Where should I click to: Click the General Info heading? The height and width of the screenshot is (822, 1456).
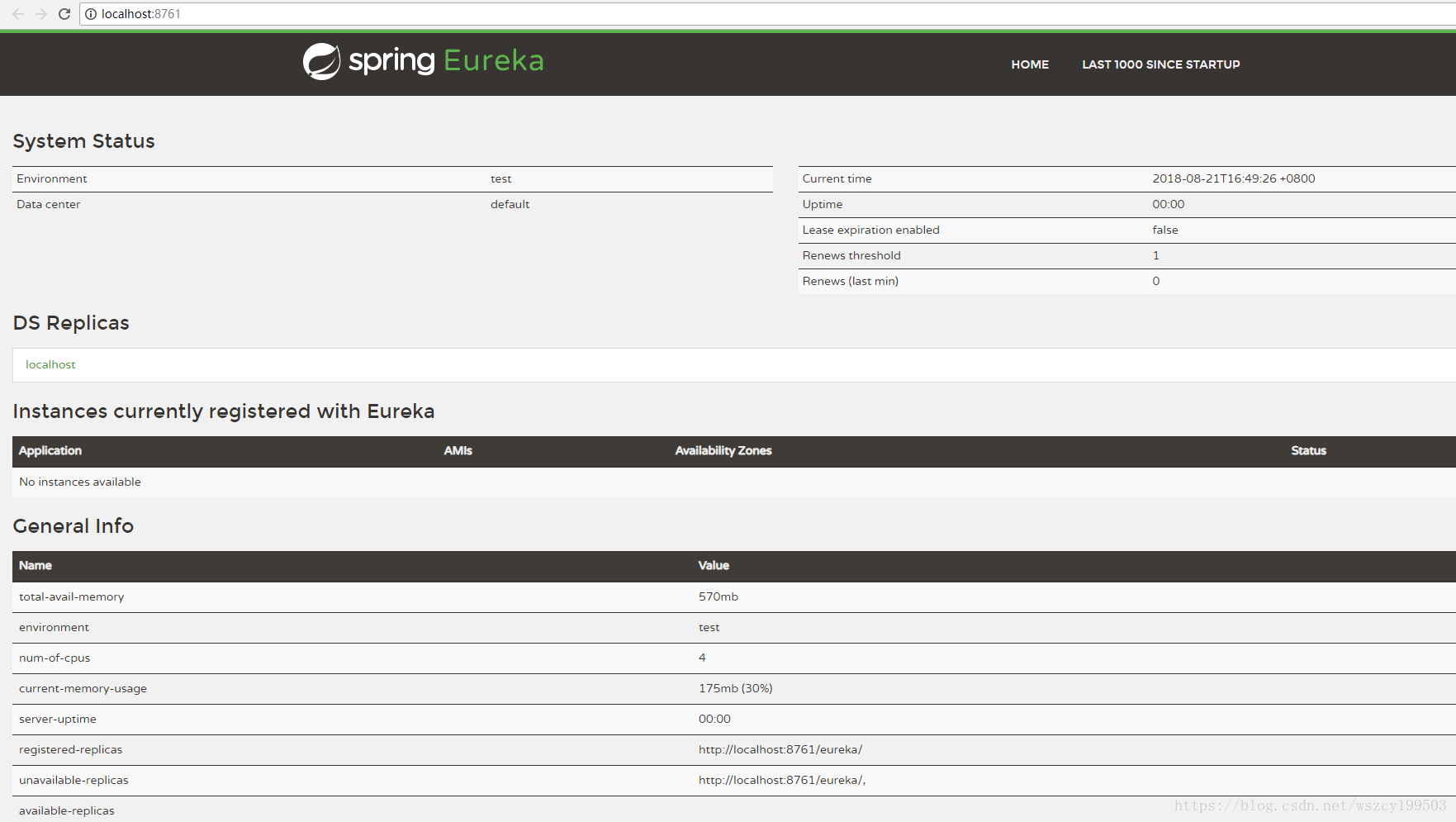pos(74,526)
